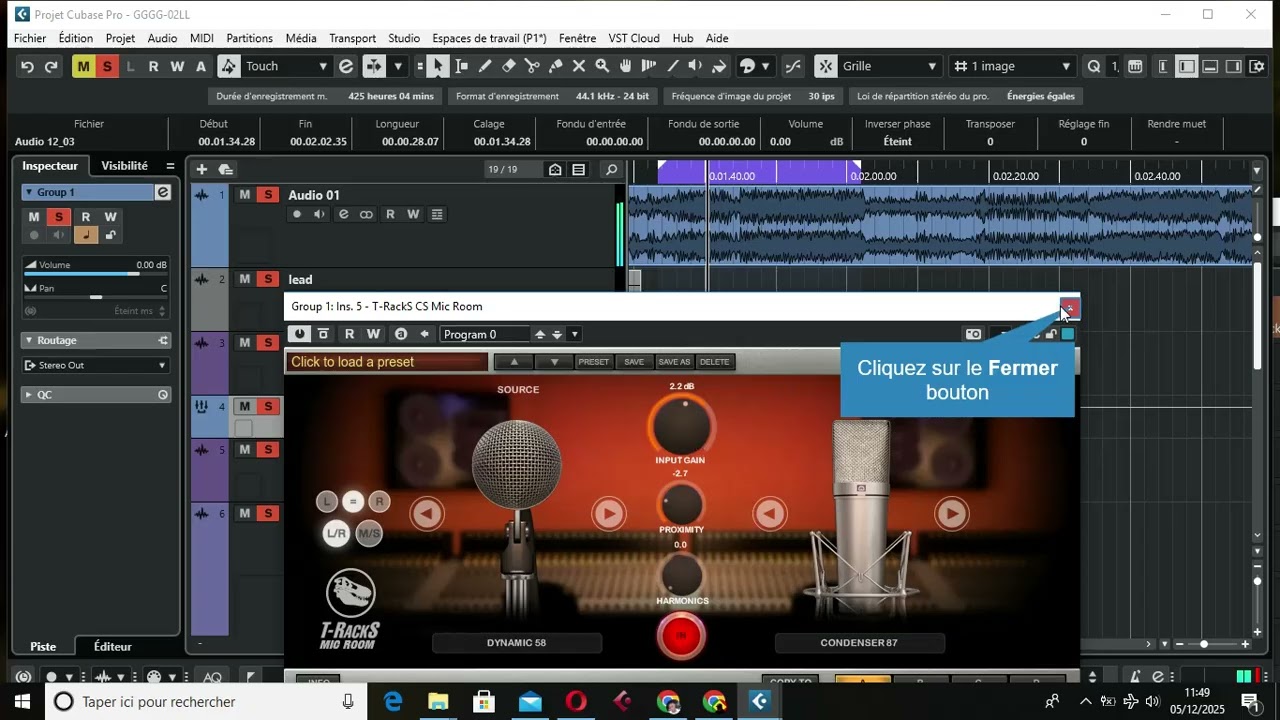Select the Zoom magnifier tool
Screen dimensions: 1280x720
point(602,67)
